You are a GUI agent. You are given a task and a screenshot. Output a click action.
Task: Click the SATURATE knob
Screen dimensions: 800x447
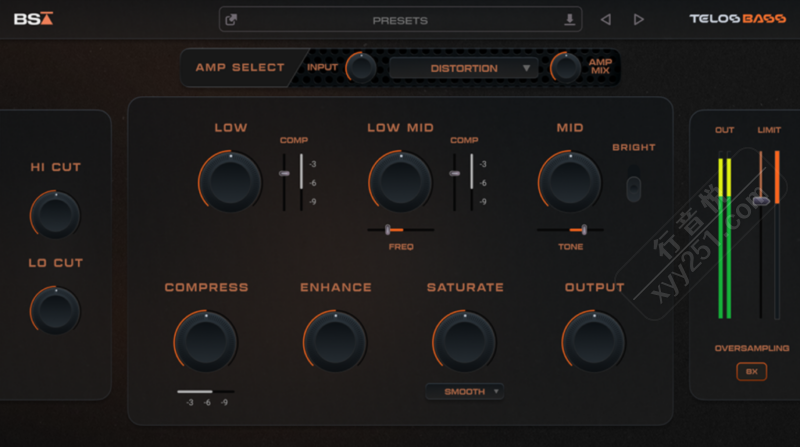pyautogui.click(x=465, y=341)
